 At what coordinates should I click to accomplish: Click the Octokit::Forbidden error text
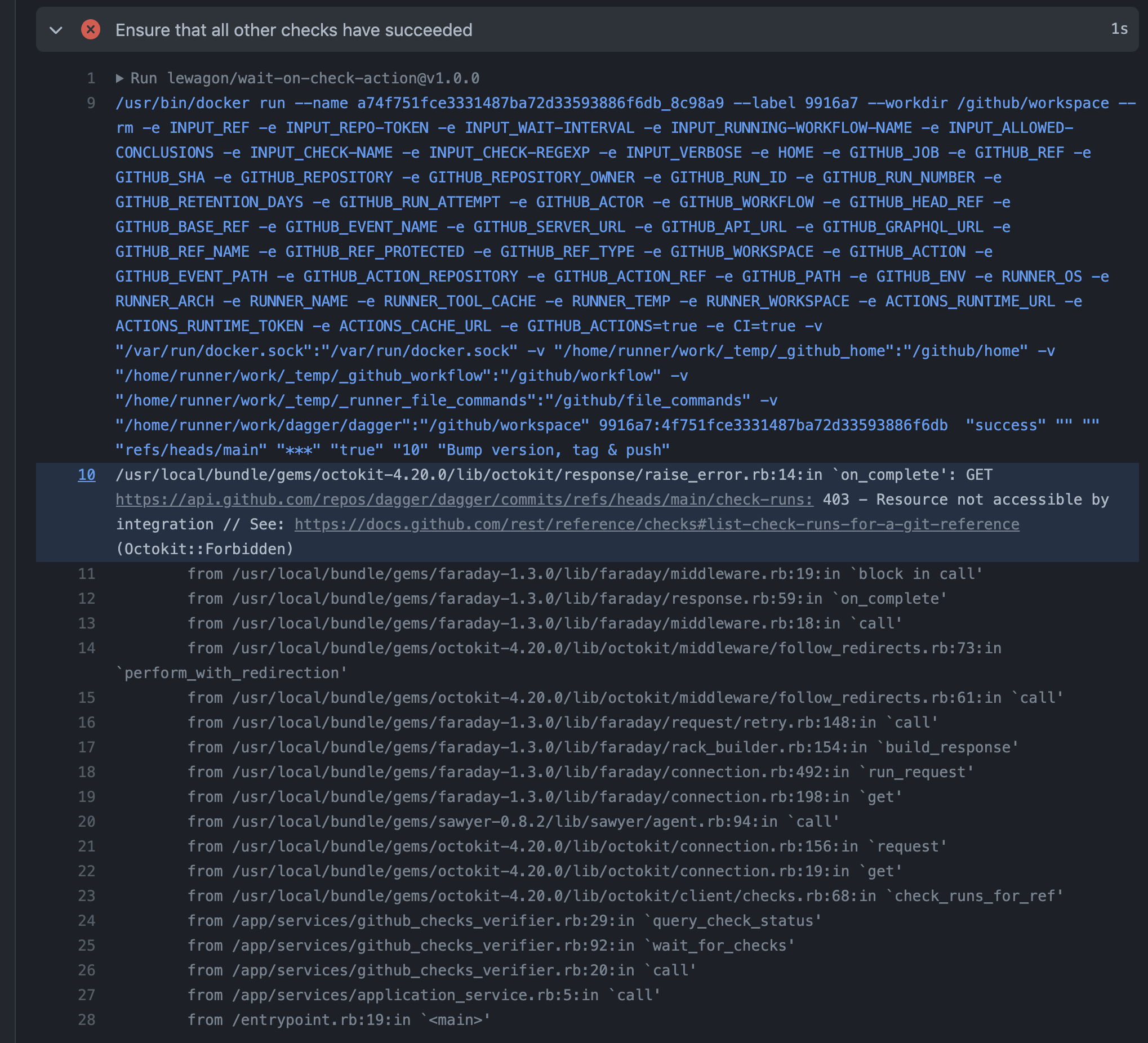pyautogui.click(x=204, y=550)
